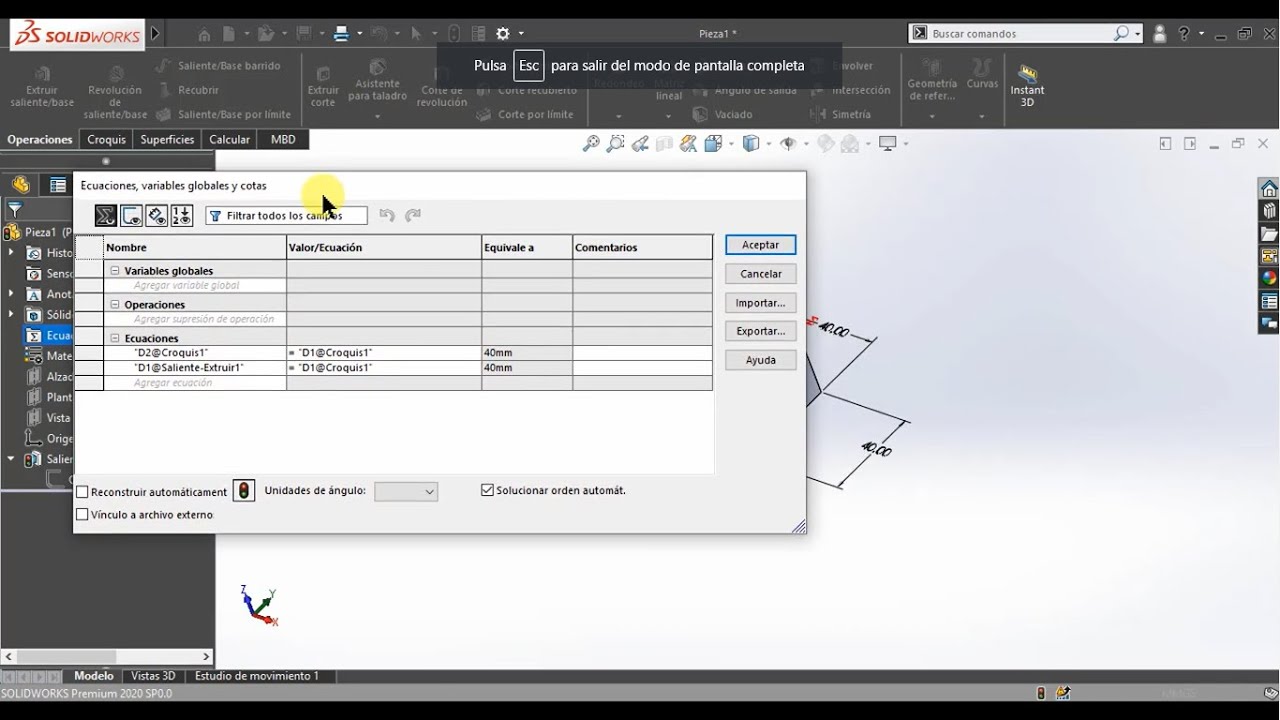This screenshot has height=720, width=1280.
Task: Select the "D2@Croquis1" equation name cell
Action: (195, 353)
